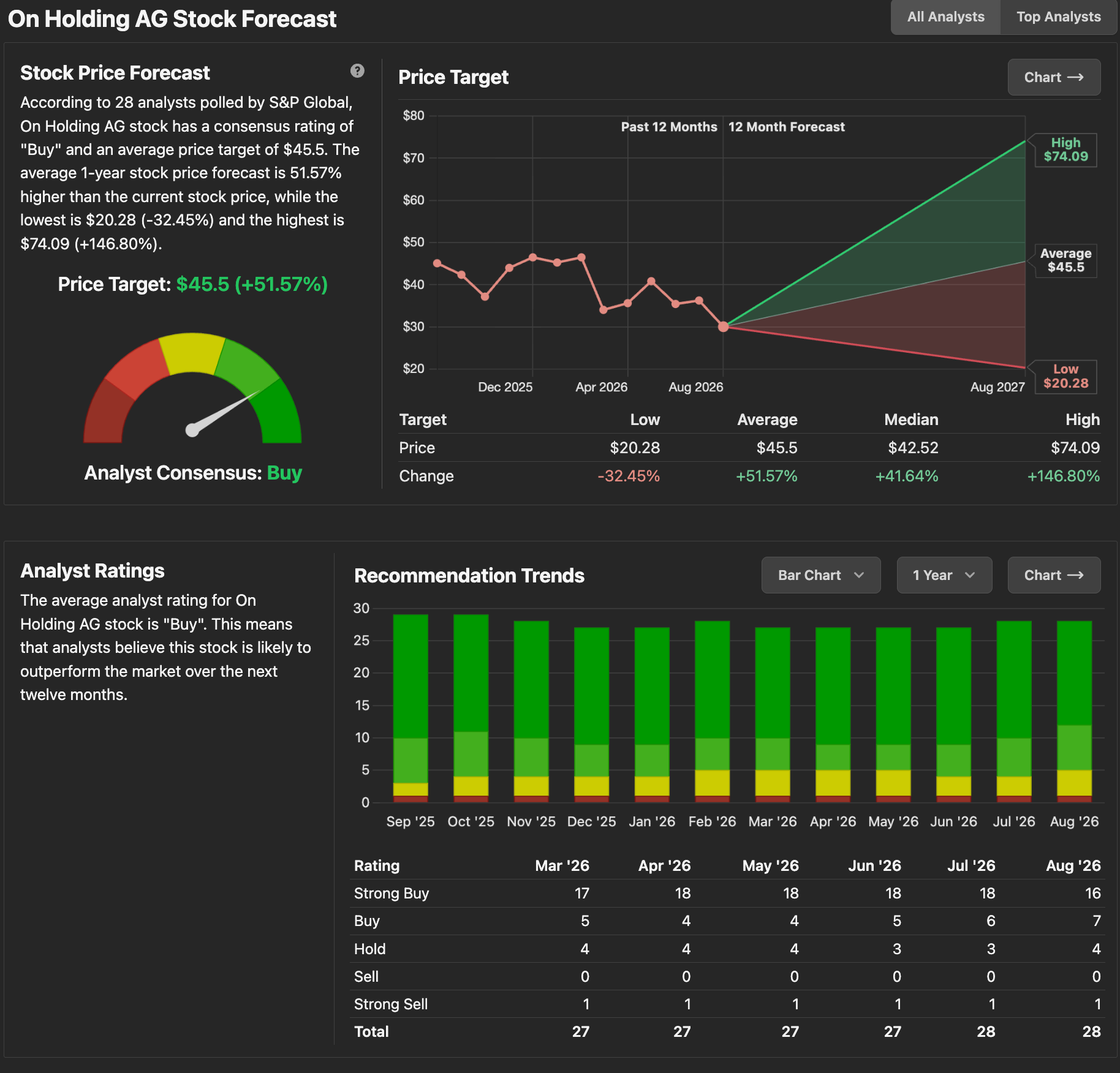Click the Average $45.5 forecast label

tap(1065, 260)
